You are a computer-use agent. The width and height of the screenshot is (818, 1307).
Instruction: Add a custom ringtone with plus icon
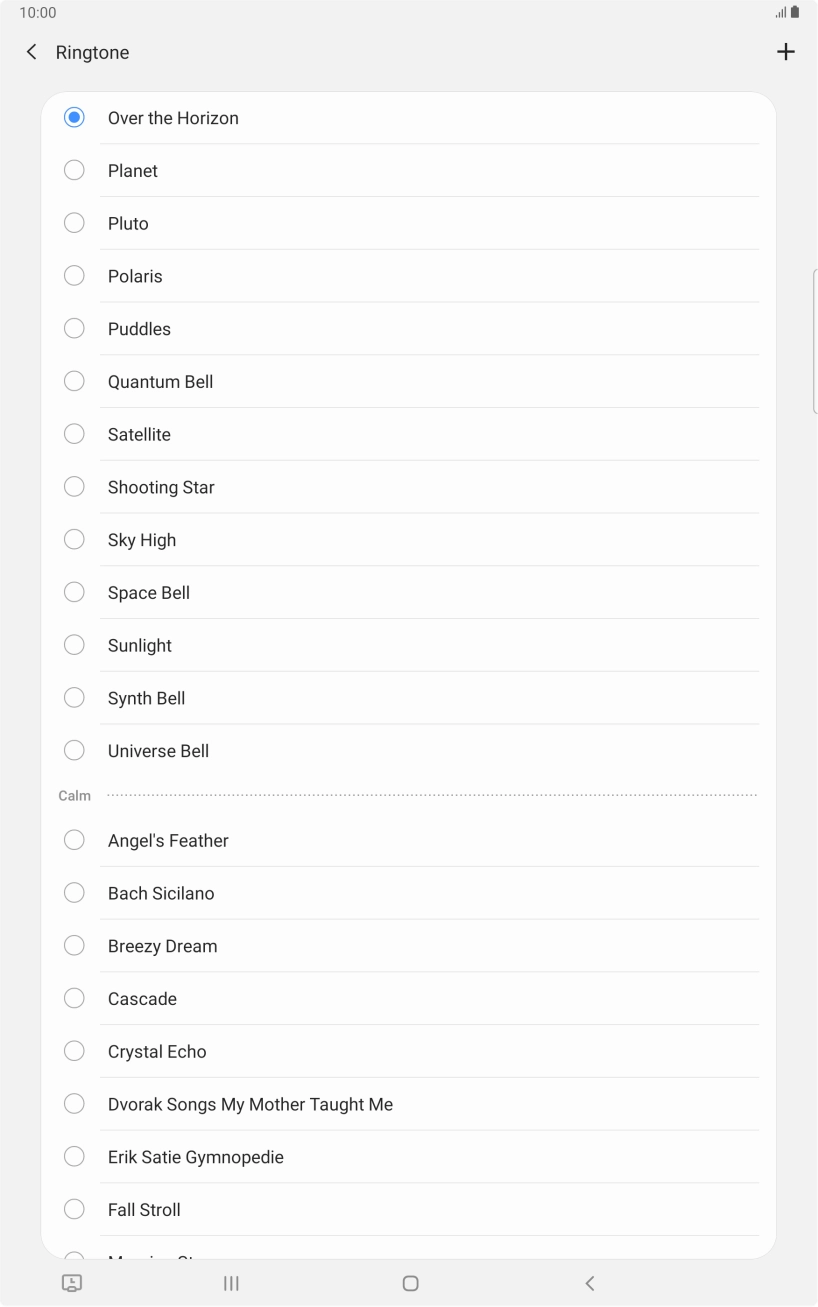(x=786, y=52)
